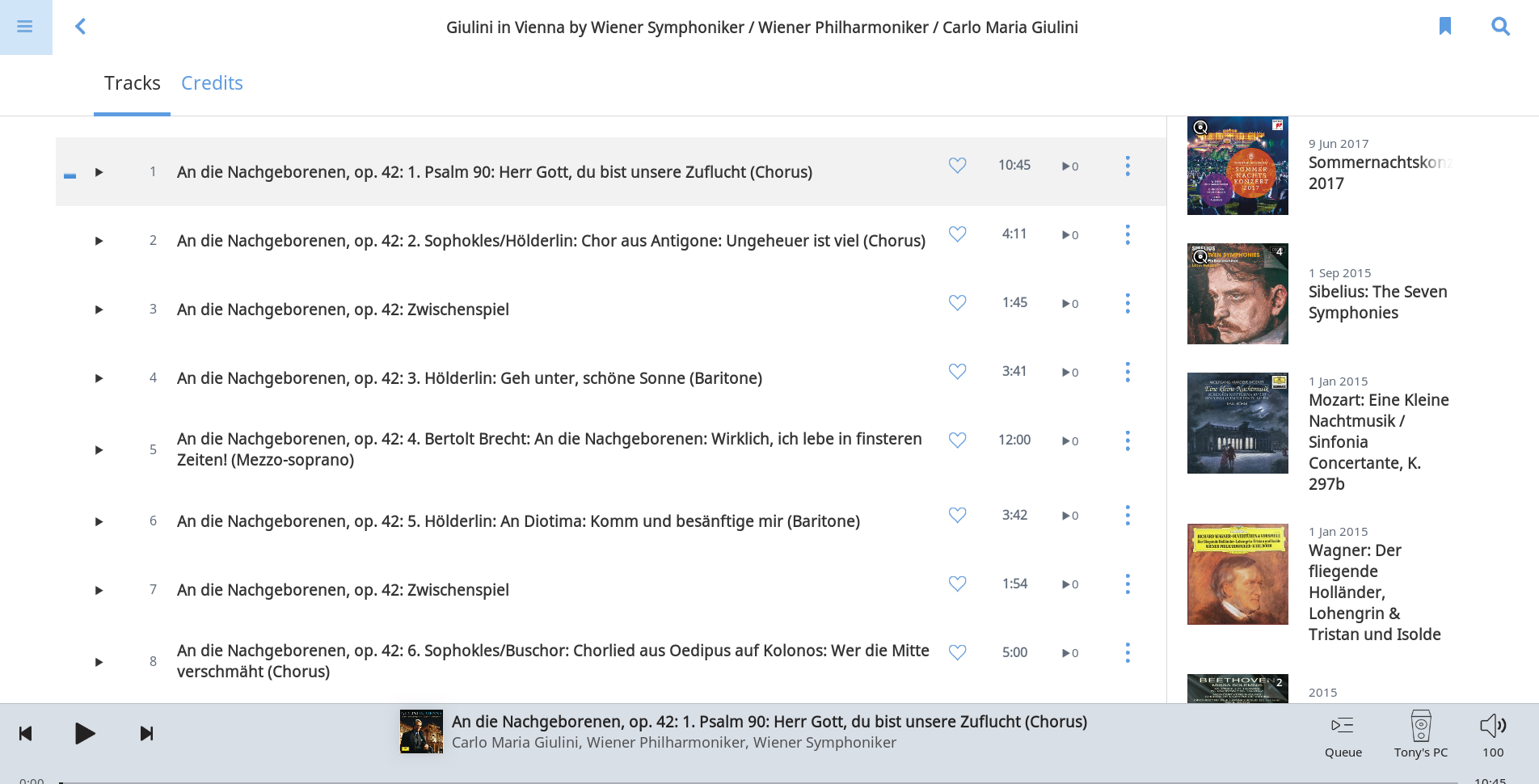The image size is (1539, 784).
Task: Open the hamburger navigation menu
Action: point(25,27)
